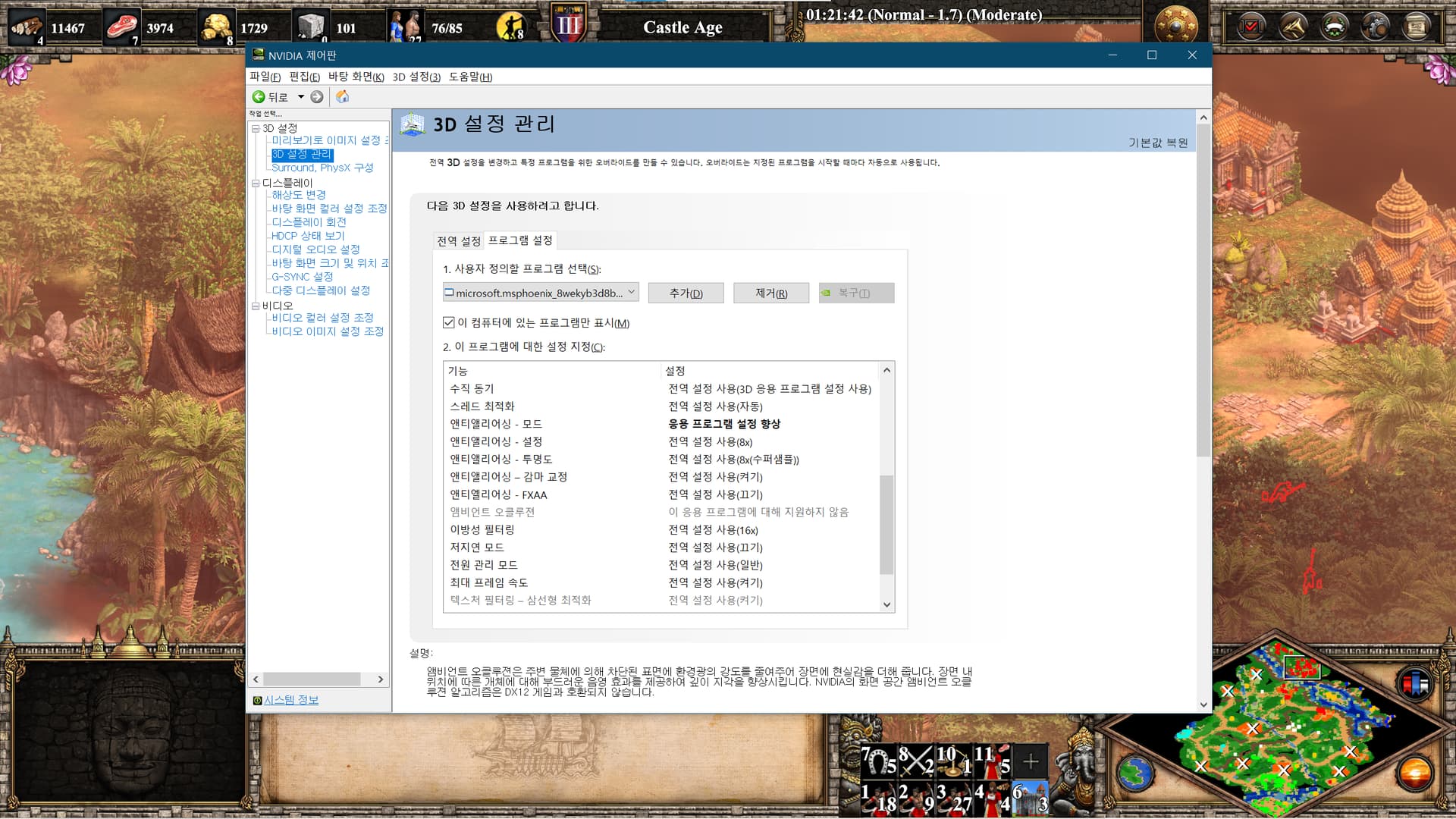The height and width of the screenshot is (819, 1456).
Task: Select 해상도 변경 in tree
Action: 299,195
